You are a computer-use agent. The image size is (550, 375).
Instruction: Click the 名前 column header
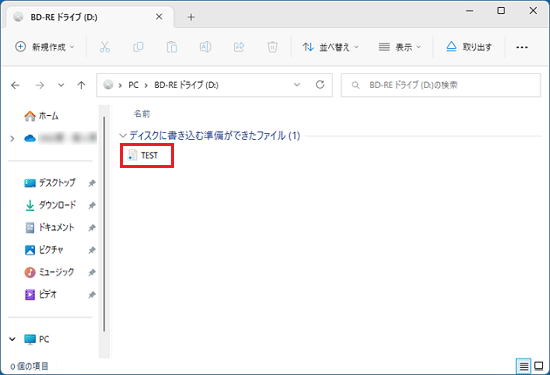click(x=142, y=114)
